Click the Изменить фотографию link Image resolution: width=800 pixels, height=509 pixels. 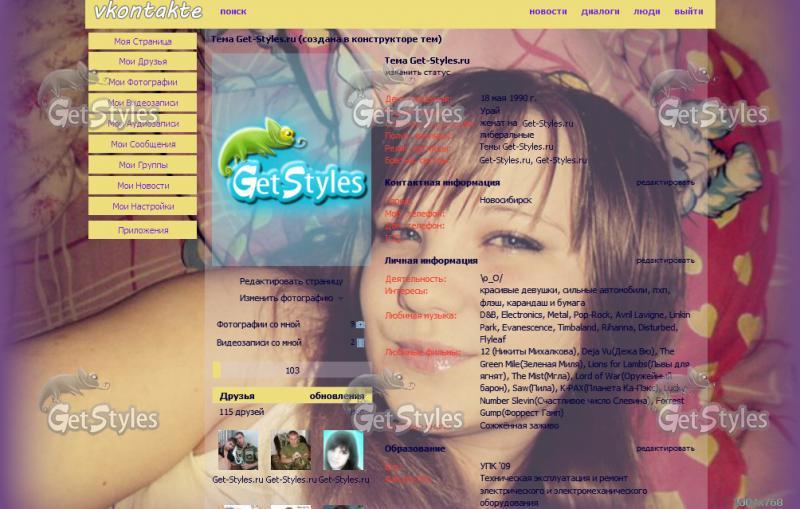[x=286, y=298]
